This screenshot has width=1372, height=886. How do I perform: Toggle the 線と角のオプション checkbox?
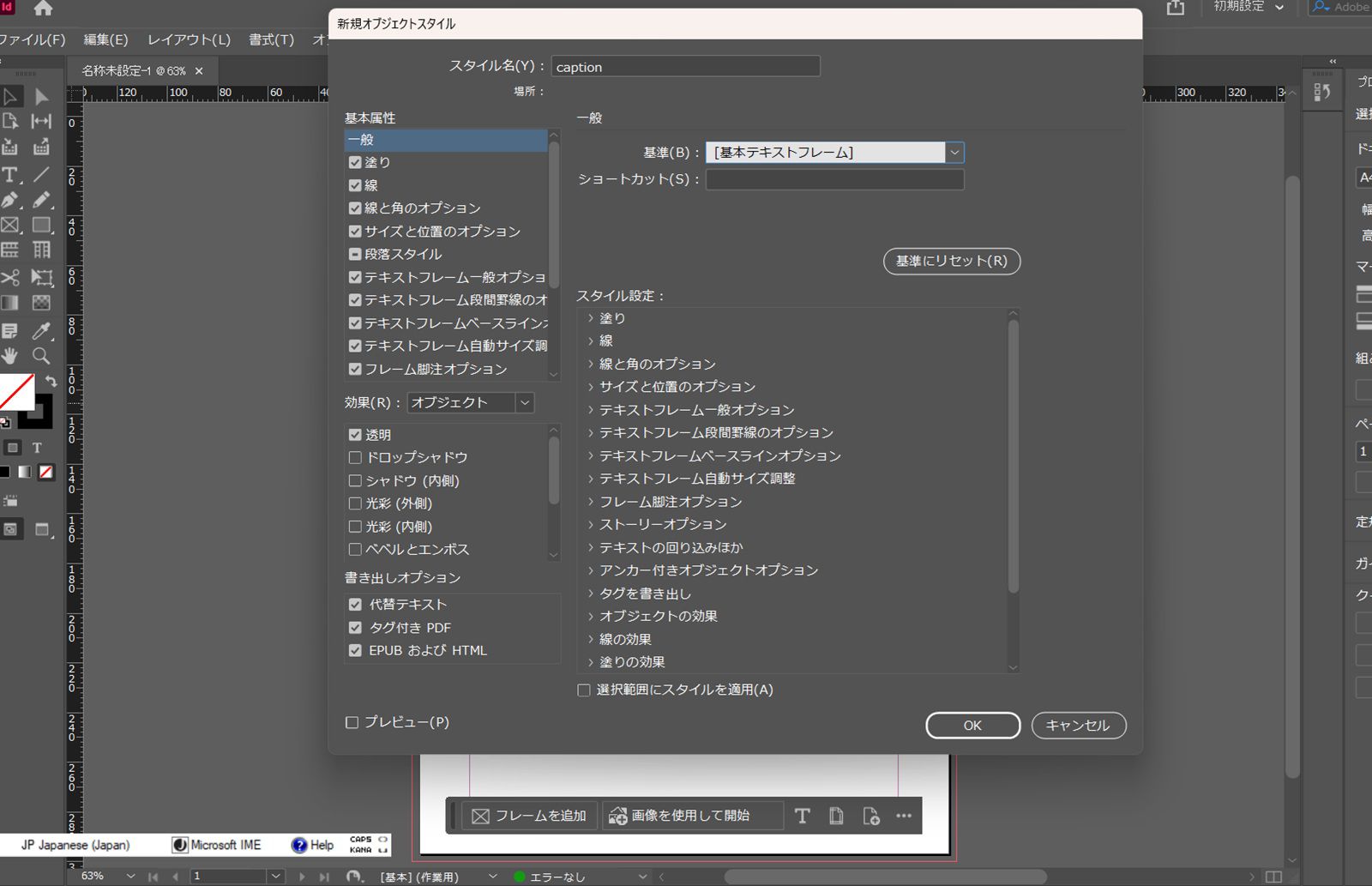(355, 208)
